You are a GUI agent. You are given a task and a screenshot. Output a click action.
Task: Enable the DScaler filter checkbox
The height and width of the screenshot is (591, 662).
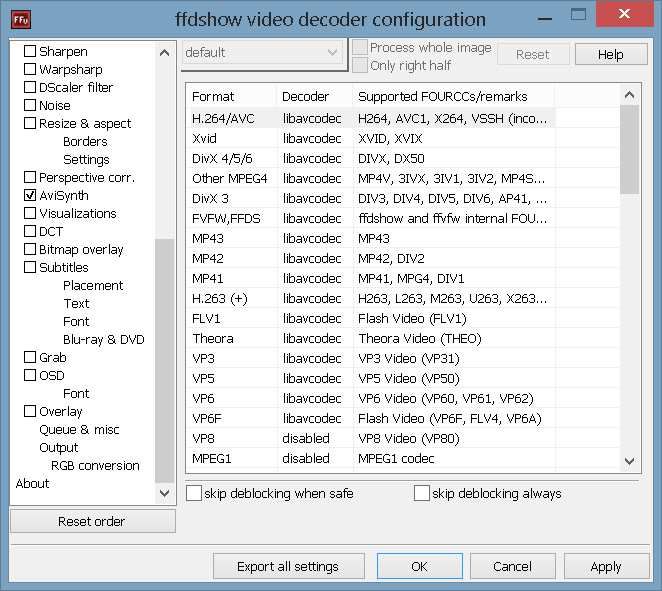[30, 87]
